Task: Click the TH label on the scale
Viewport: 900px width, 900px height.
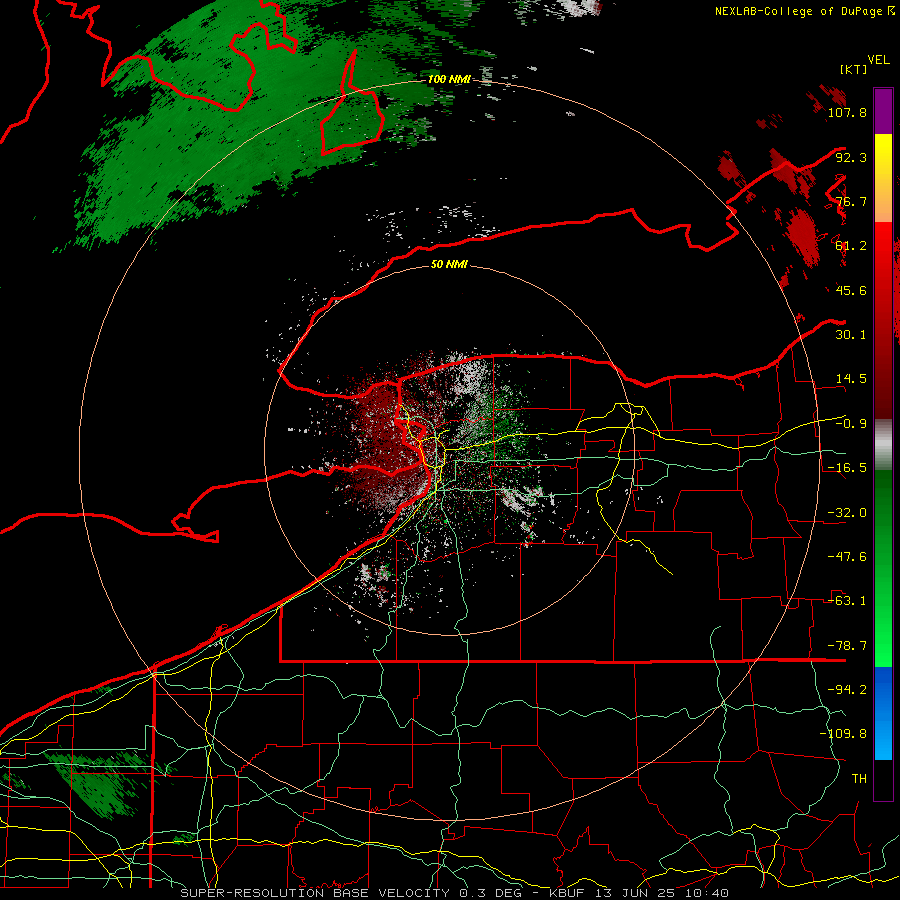Action: [x=859, y=779]
